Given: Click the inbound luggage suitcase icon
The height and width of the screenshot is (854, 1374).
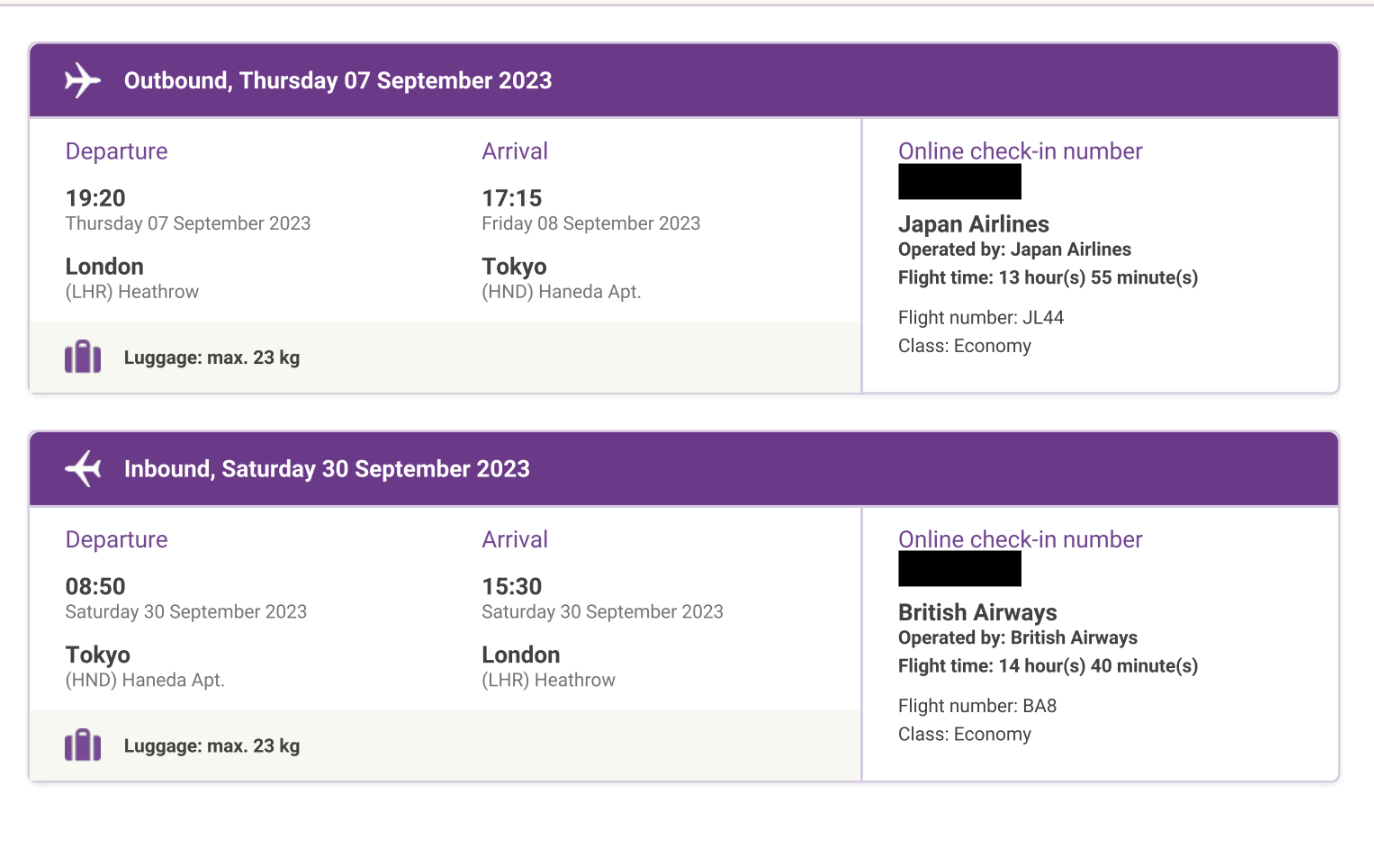Looking at the screenshot, I should coord(83,745).
